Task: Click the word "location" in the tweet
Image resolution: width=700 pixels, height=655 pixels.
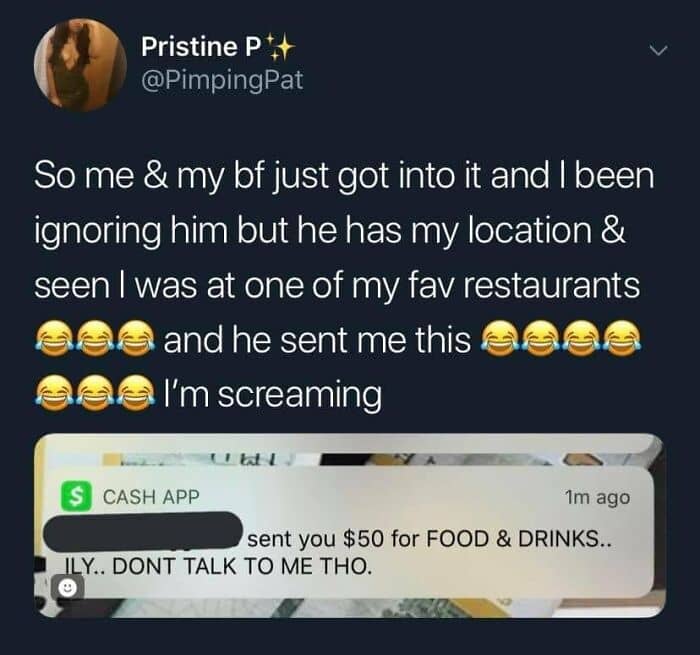Action: [529, 230]
